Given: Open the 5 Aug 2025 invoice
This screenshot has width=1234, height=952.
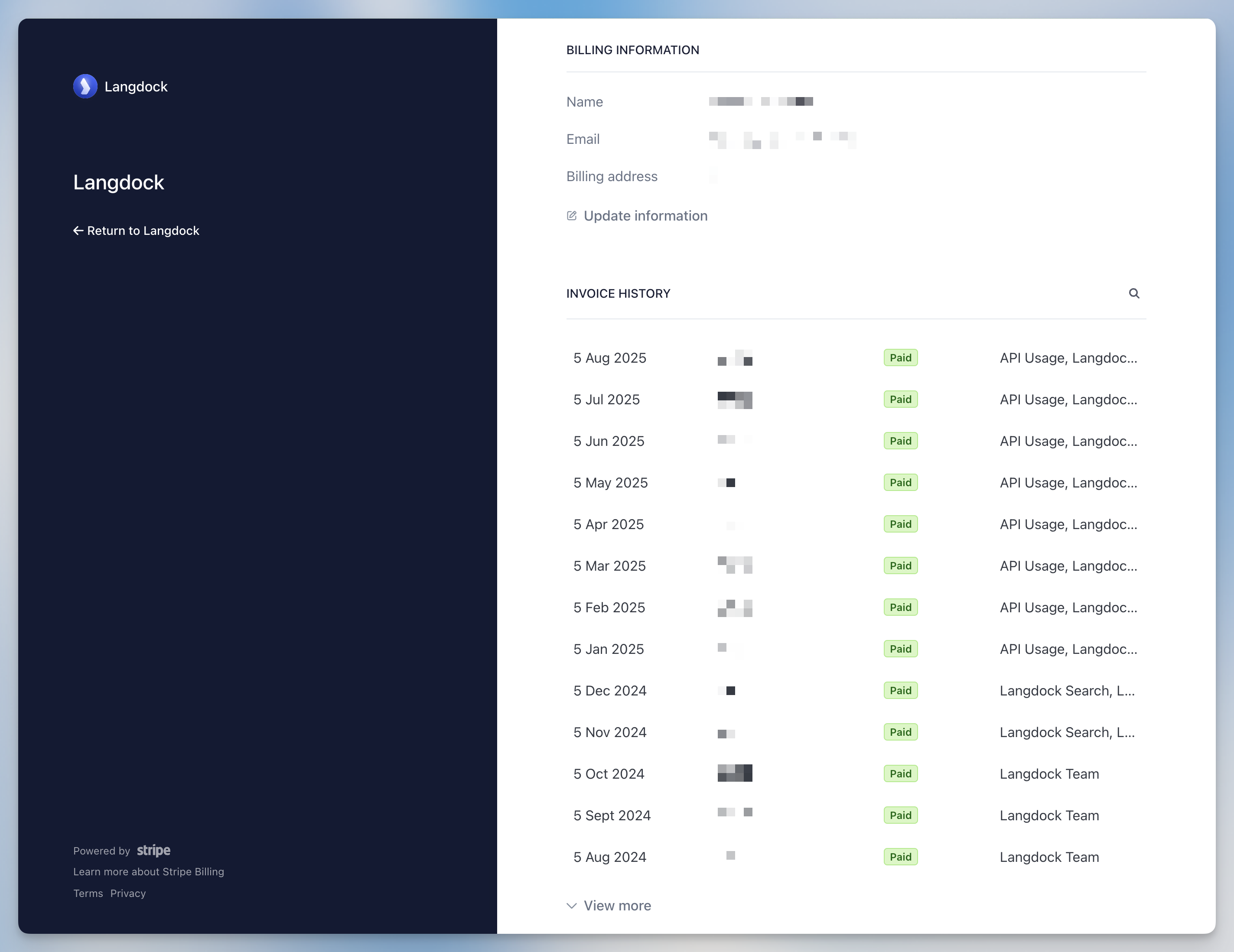Looking at the screenshot, I should (856, 357).
